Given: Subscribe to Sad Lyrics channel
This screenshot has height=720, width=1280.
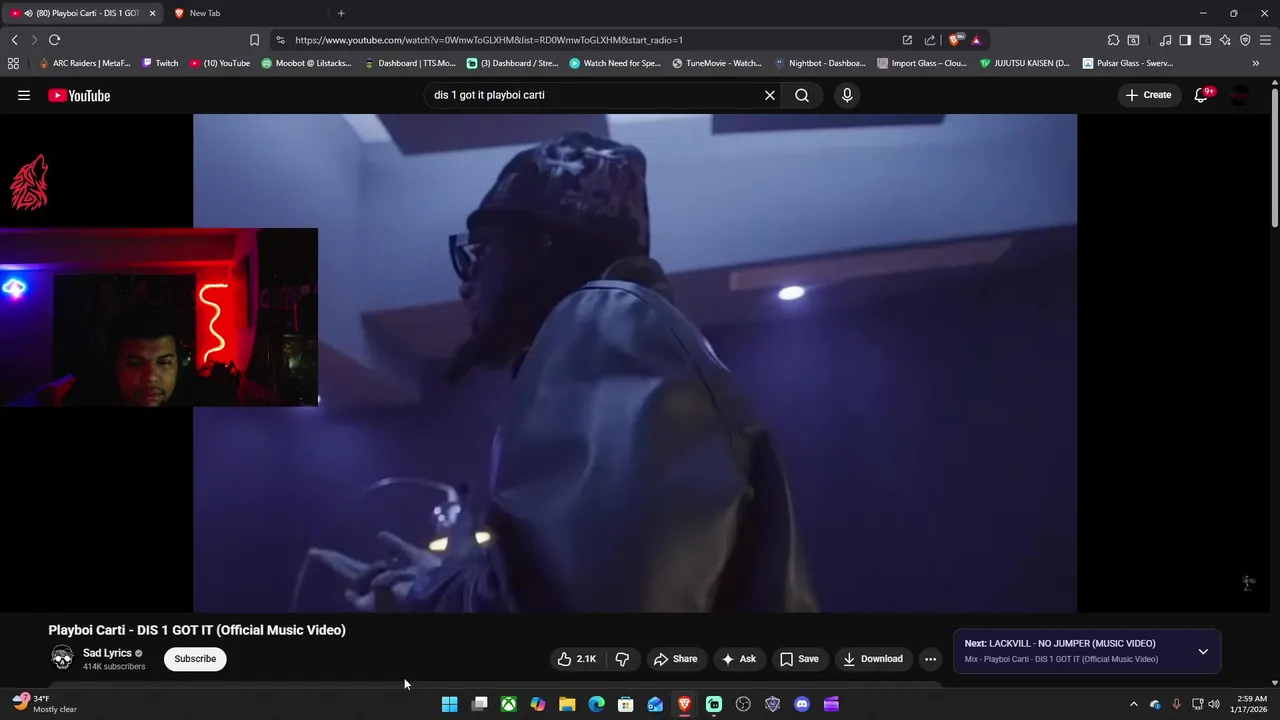Looking at the screenshot, I should tap(195, 659).
